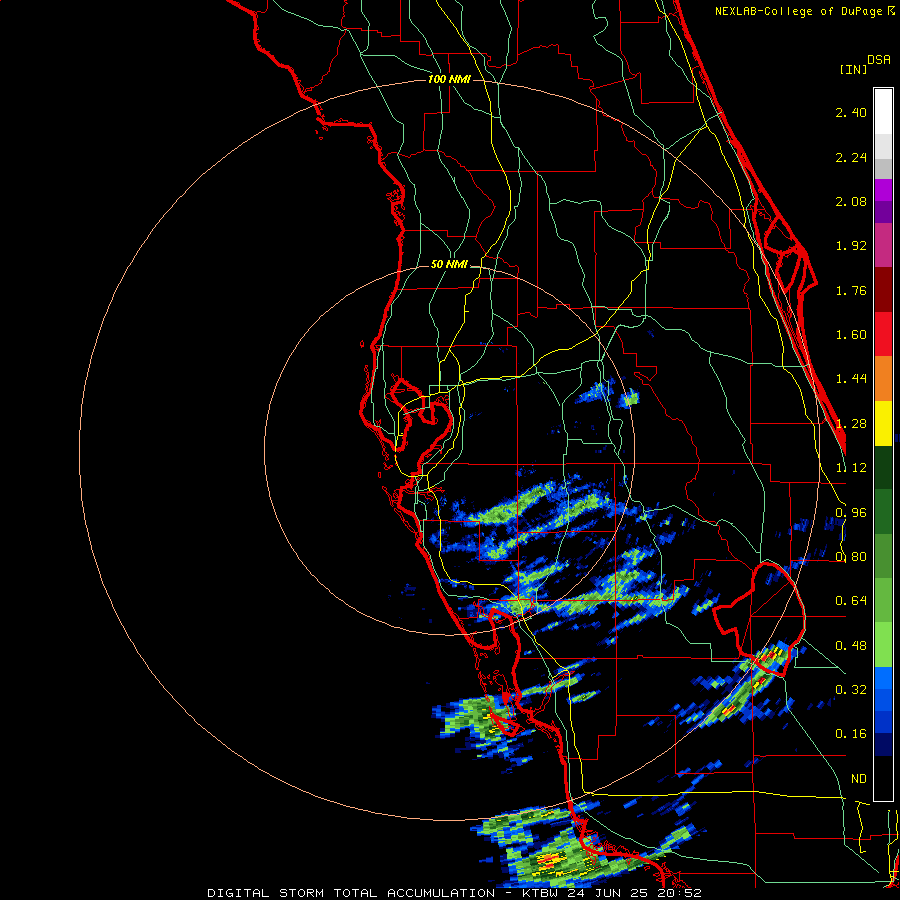Select the yellow legend swatch at 1.28
Viewport: 900px width, 900px height.
click(883, 423)
